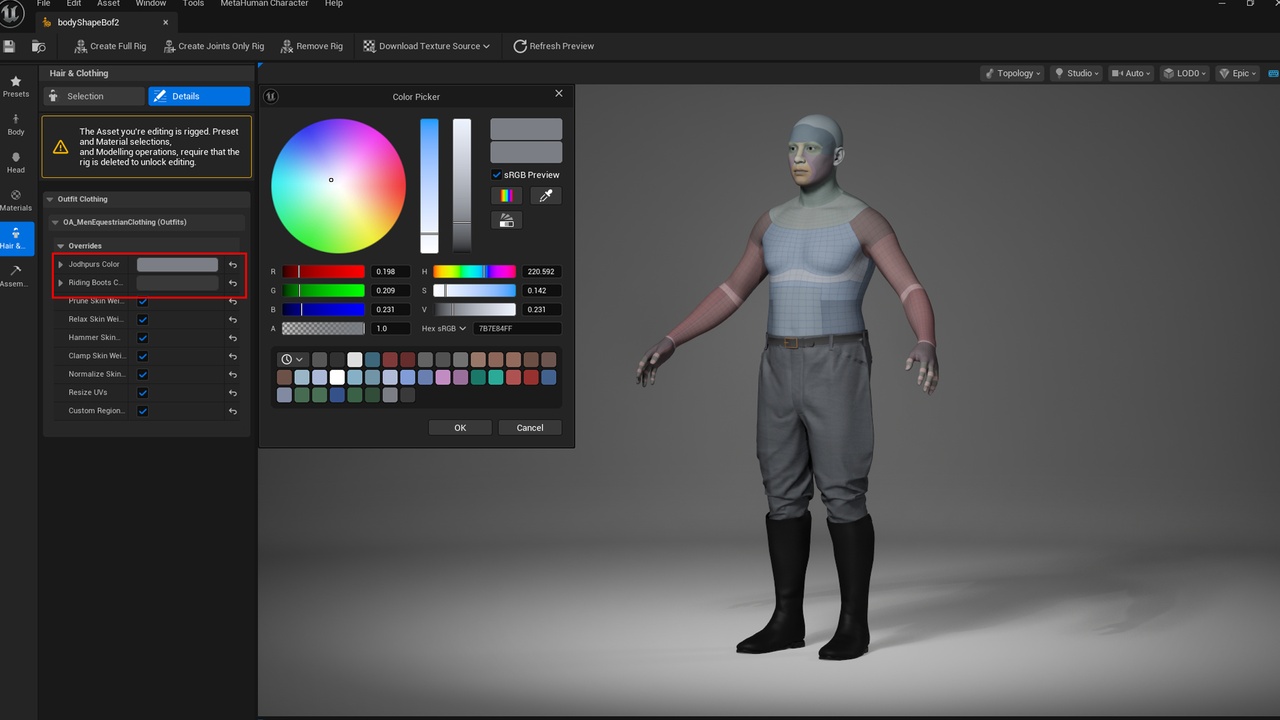Toggle sRGB Preview checkbox
1280x720 pixels.
[496, 174]
